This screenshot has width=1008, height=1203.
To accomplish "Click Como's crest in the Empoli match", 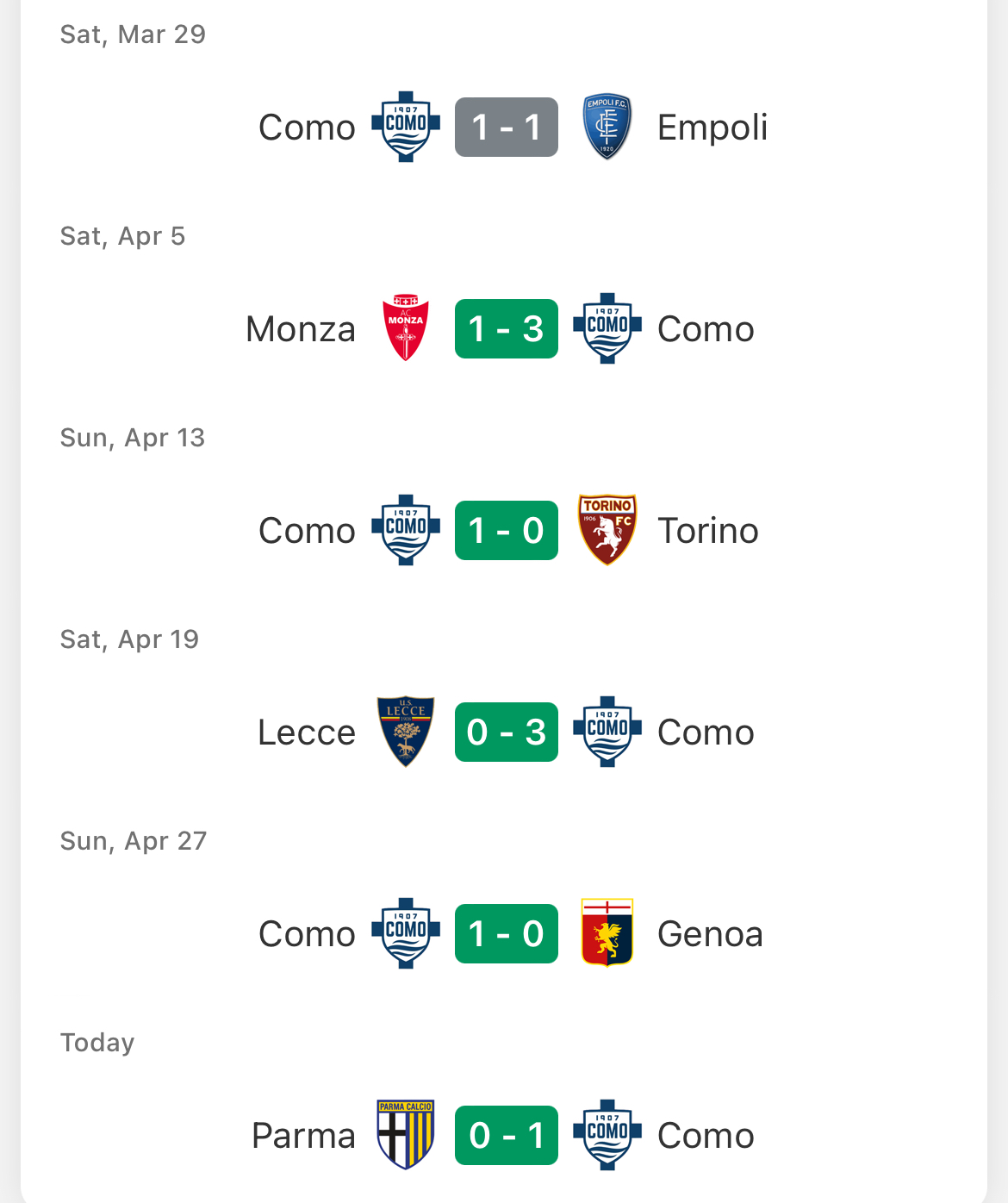I will (x=406, y=127).
